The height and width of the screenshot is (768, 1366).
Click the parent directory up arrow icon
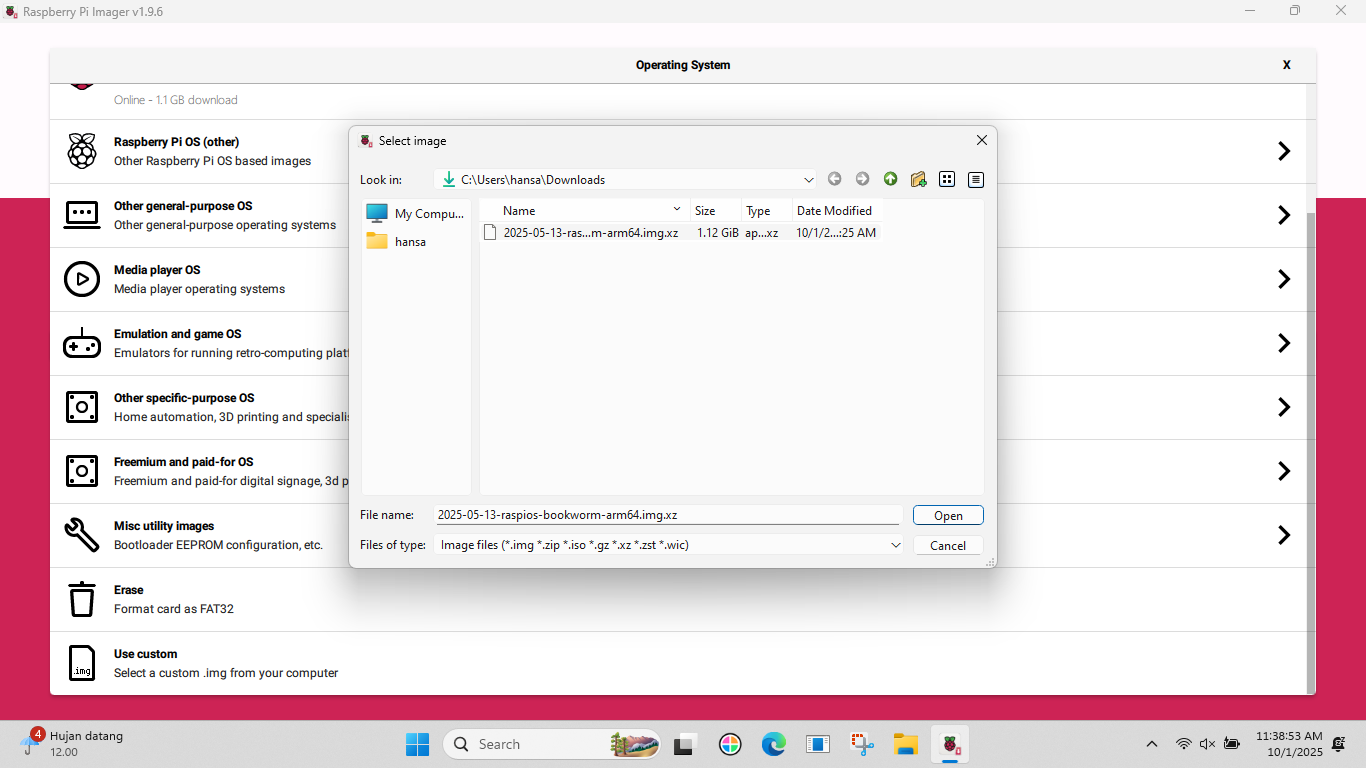click(x=890, y=180)
